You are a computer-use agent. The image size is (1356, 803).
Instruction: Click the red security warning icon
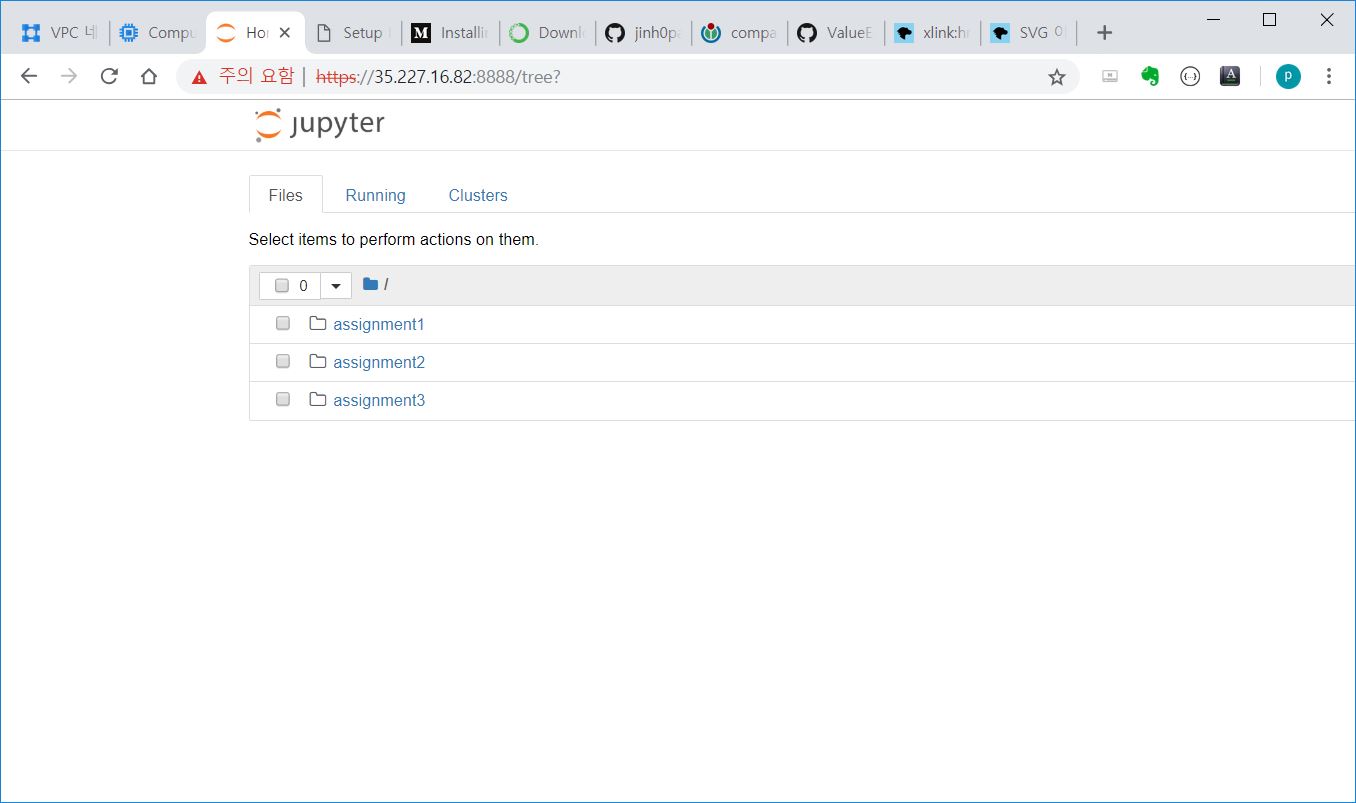pos(200,77)
